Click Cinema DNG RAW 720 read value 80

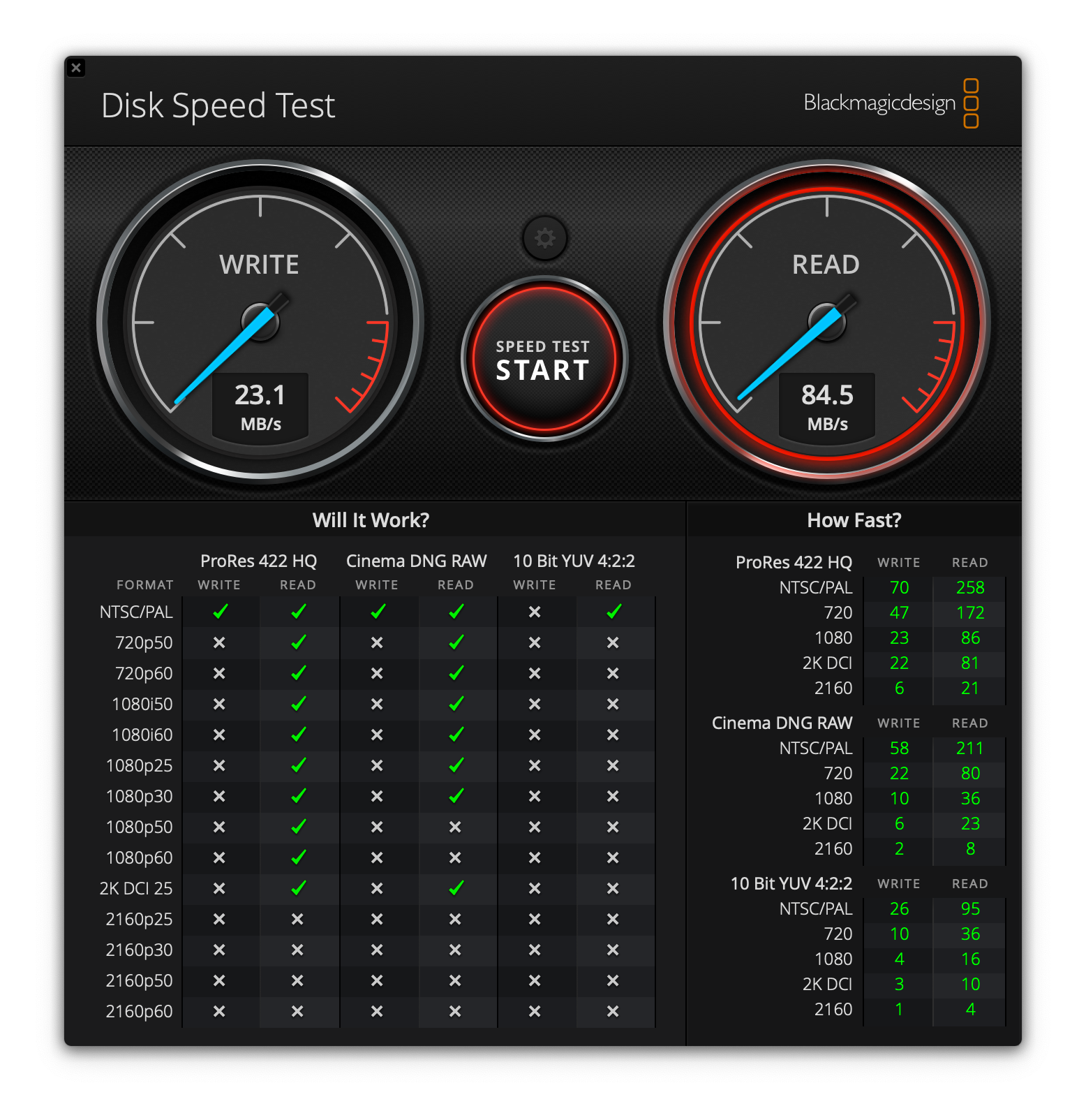[x=970, y=774]
